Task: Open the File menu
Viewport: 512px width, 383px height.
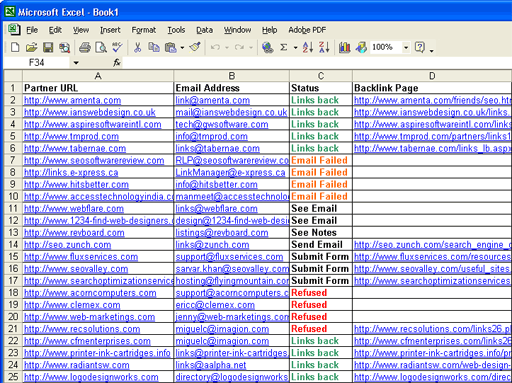Action: coord(32,30)
